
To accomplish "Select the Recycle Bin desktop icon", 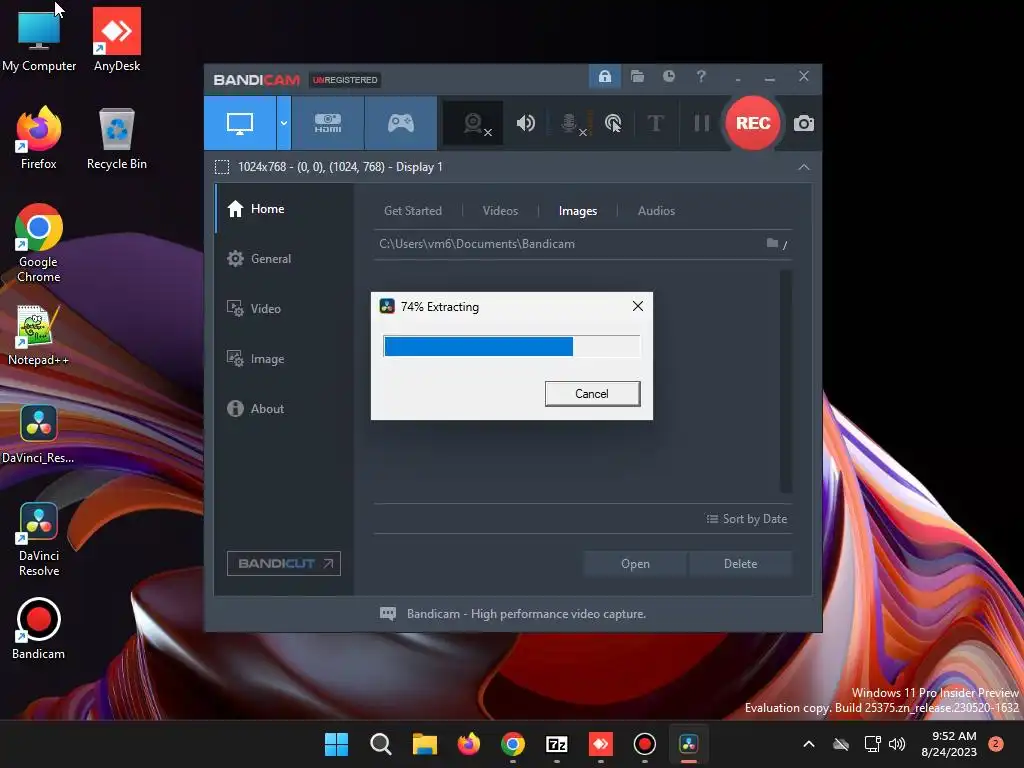I will pyautogui.click(x=117, y=138).
